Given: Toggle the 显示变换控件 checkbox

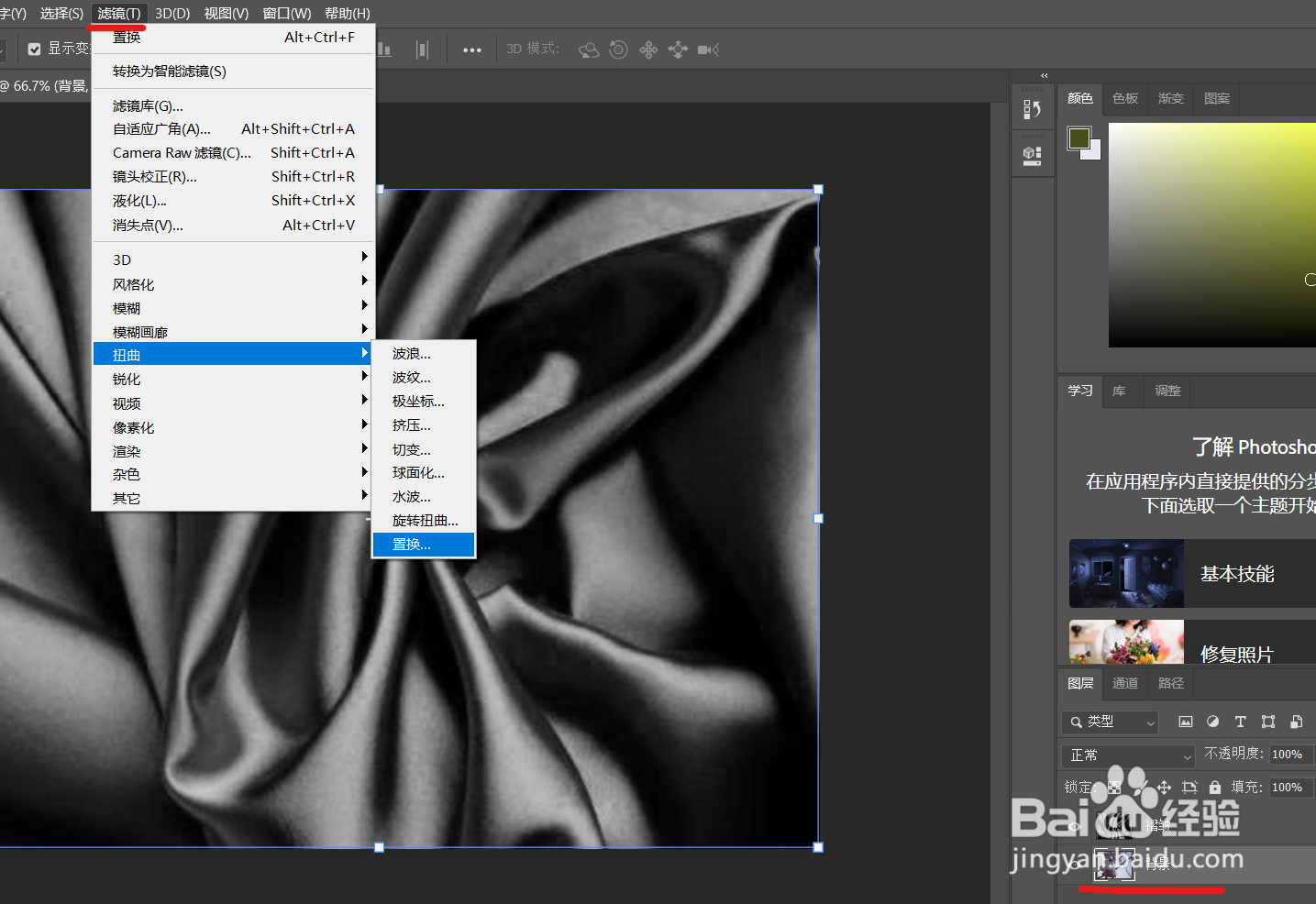Looking at the screenshot, I should [x=34, y=50].
